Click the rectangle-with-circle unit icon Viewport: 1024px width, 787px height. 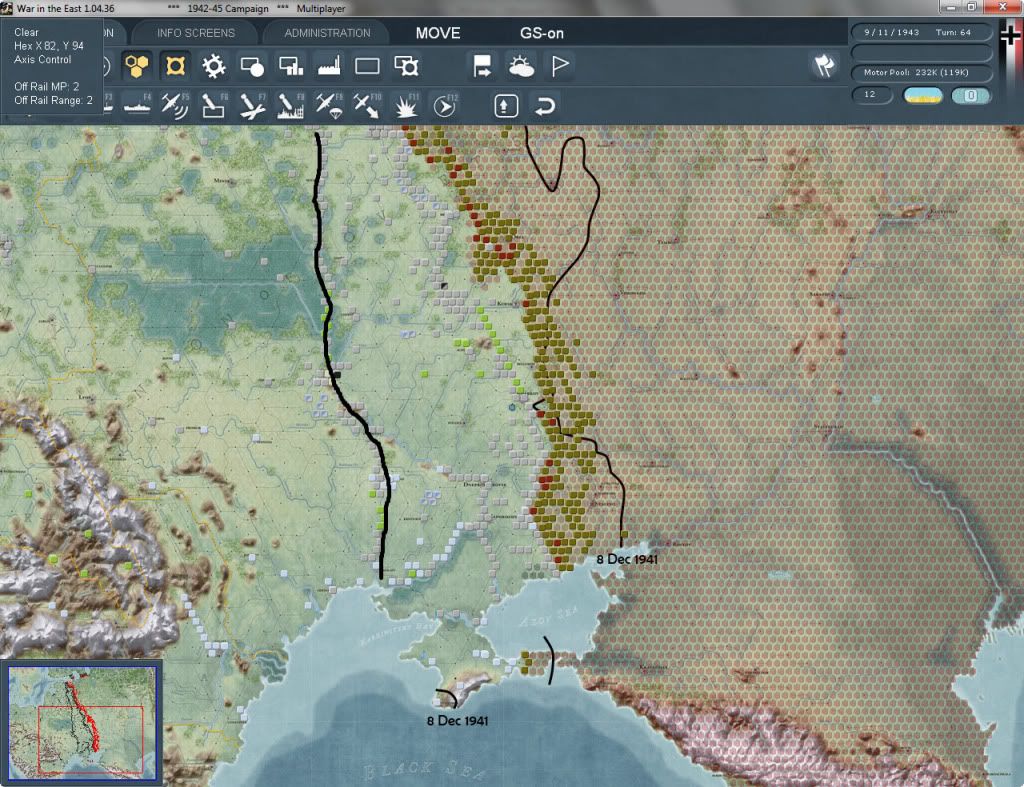pos(252,66)
